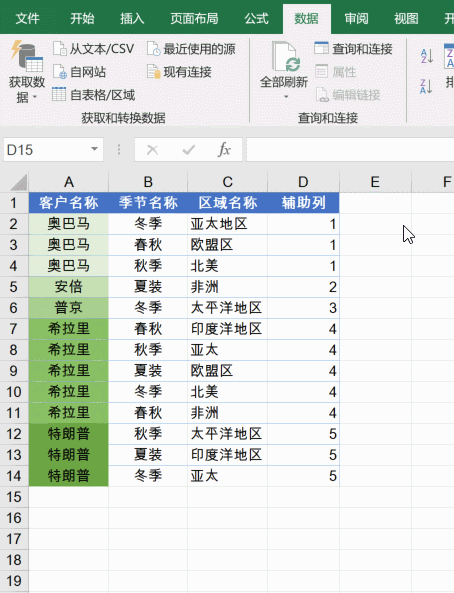Screen dimensions: 454x593
Task: Select cell A14 containing 特朗普
Action: pos(69,476)
